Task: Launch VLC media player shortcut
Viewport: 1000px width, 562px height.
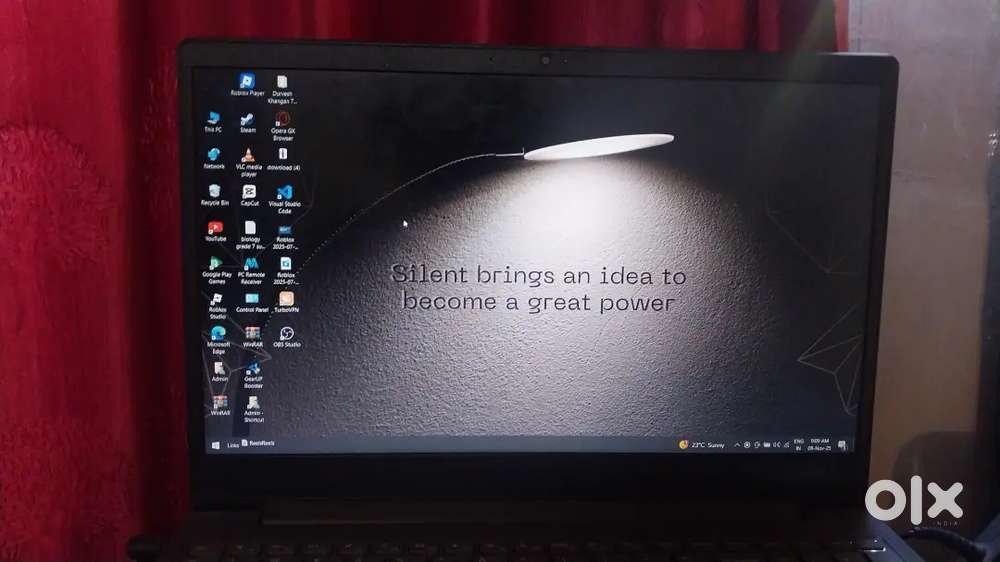Action: (249, 163)
